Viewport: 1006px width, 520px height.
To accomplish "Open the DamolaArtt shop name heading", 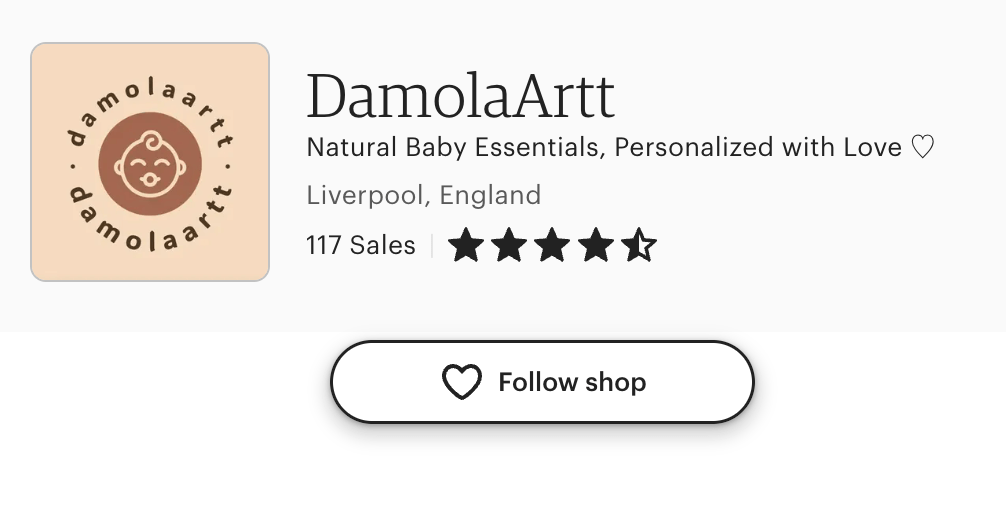I will point(460,96).
